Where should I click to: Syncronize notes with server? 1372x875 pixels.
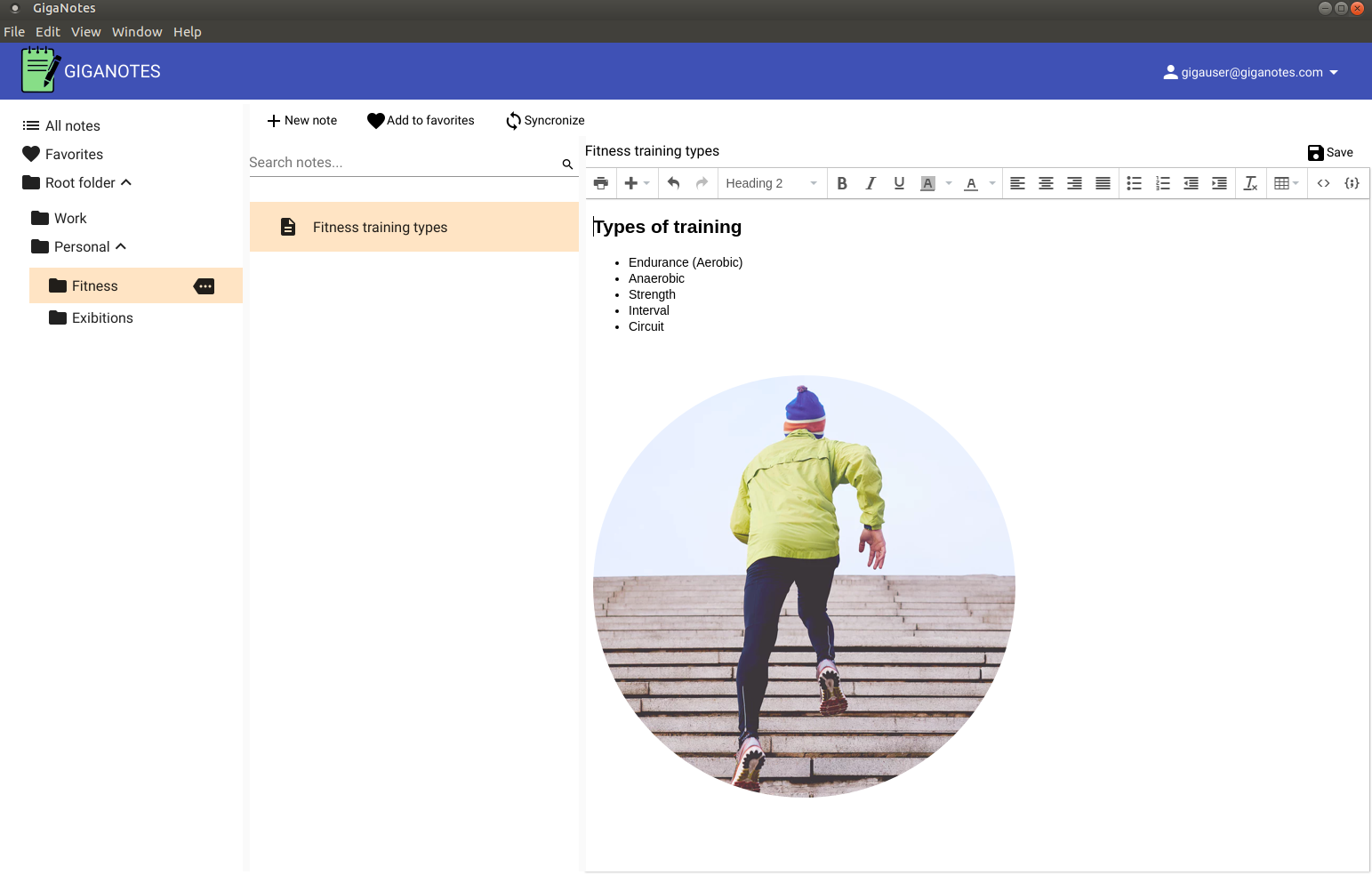[545, 121]
